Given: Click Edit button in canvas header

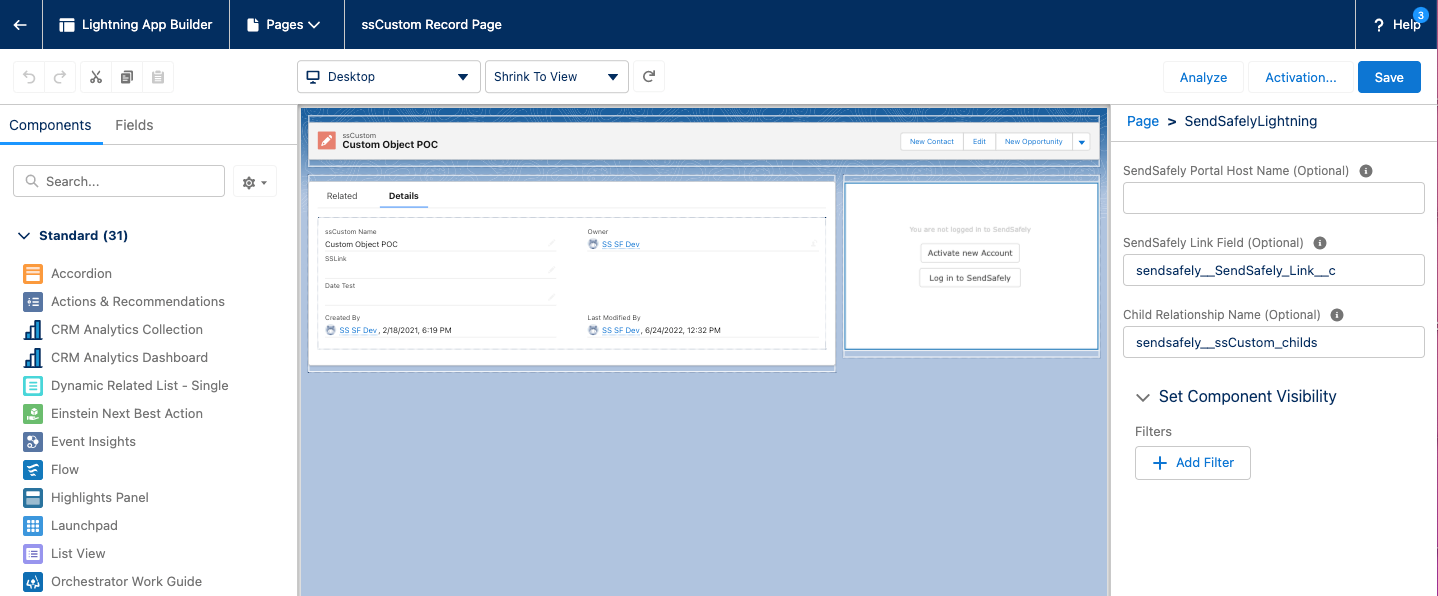Looking at the screenshot, I should point(980,142).
